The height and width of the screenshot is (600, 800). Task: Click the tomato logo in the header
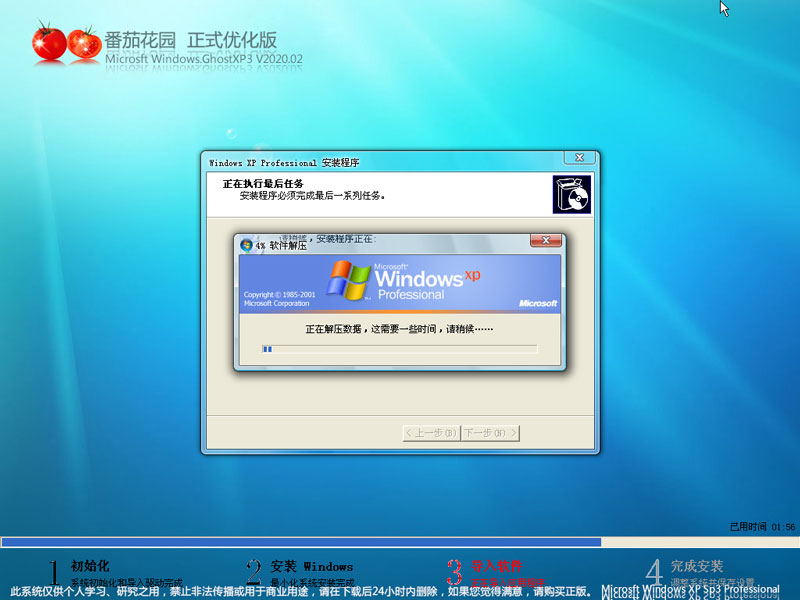click(x=66, y=43)
